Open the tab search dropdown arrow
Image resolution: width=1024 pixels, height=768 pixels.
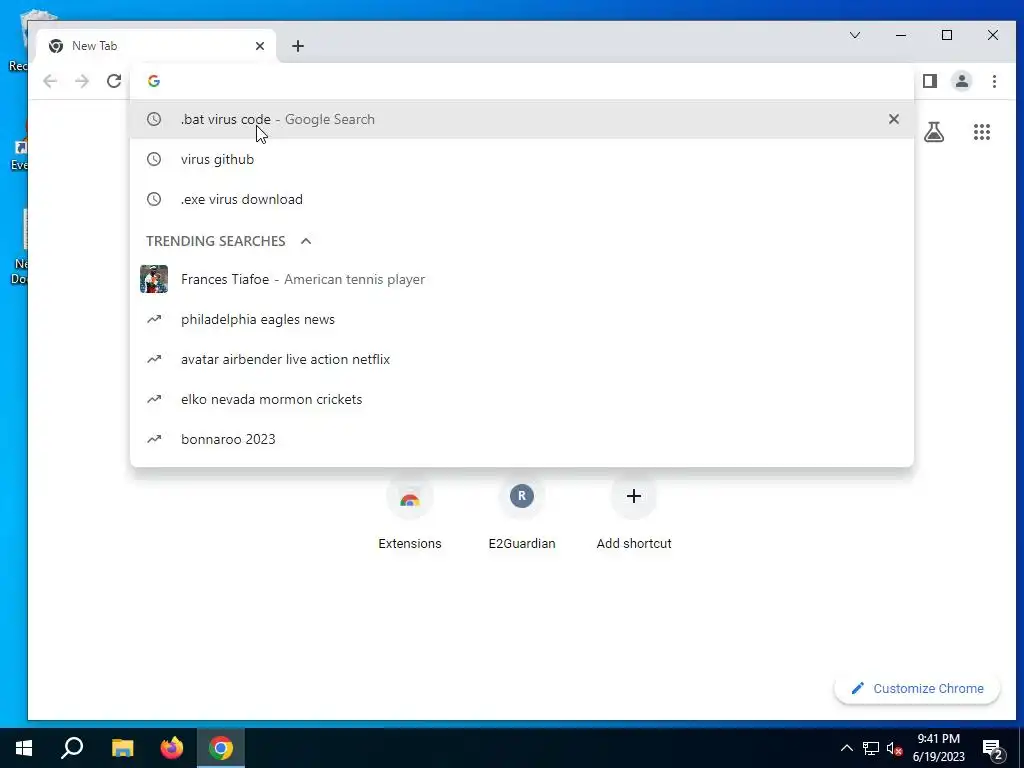click(x=855, y=35)
